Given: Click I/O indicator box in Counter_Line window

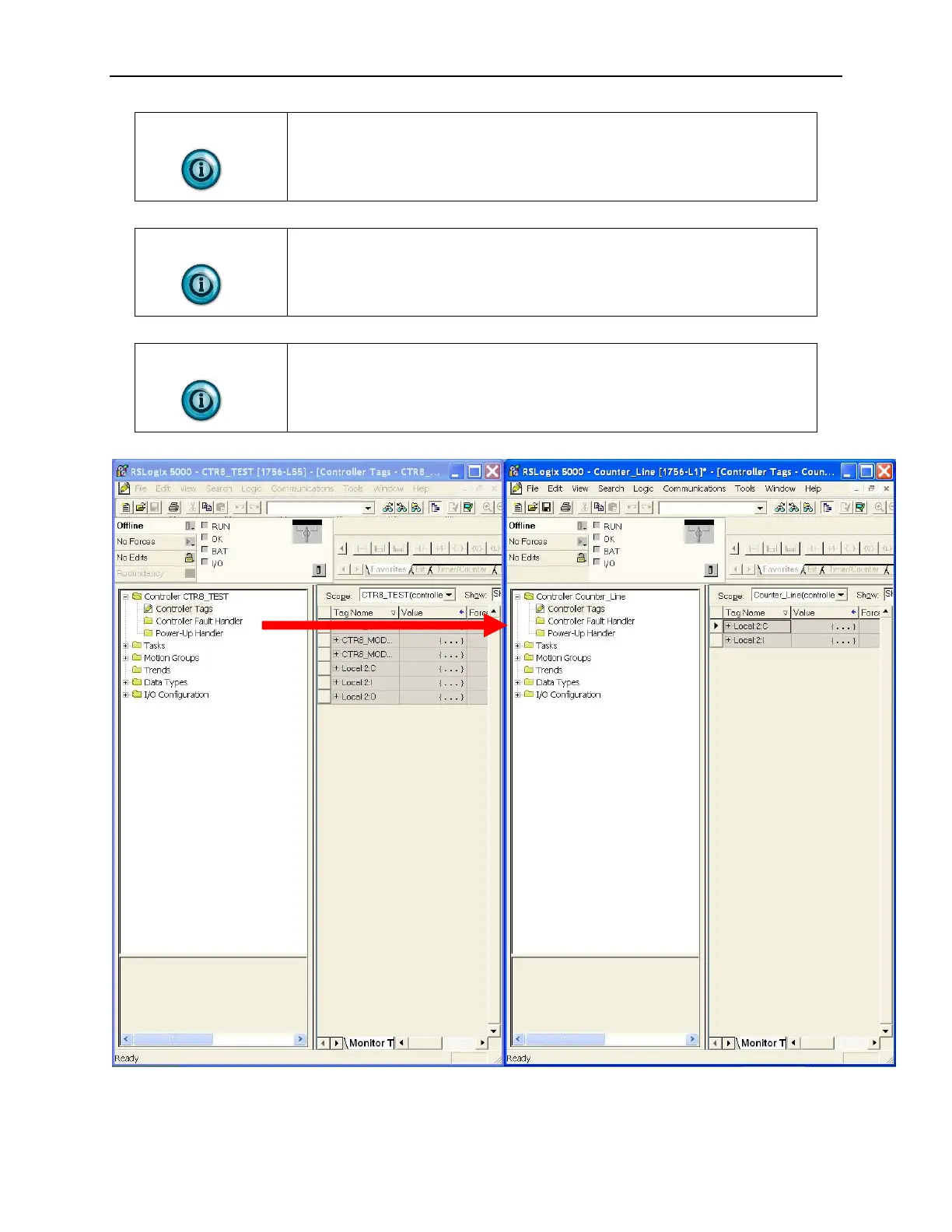Looking at the screenshot, I should (597, 562).
